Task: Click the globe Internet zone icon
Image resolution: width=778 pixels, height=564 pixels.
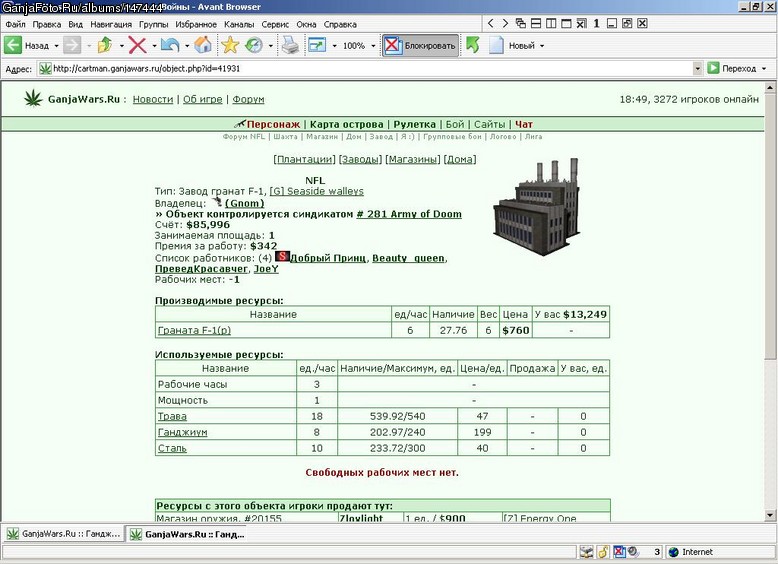Action: pyautogui.click(x=673, y=552)
